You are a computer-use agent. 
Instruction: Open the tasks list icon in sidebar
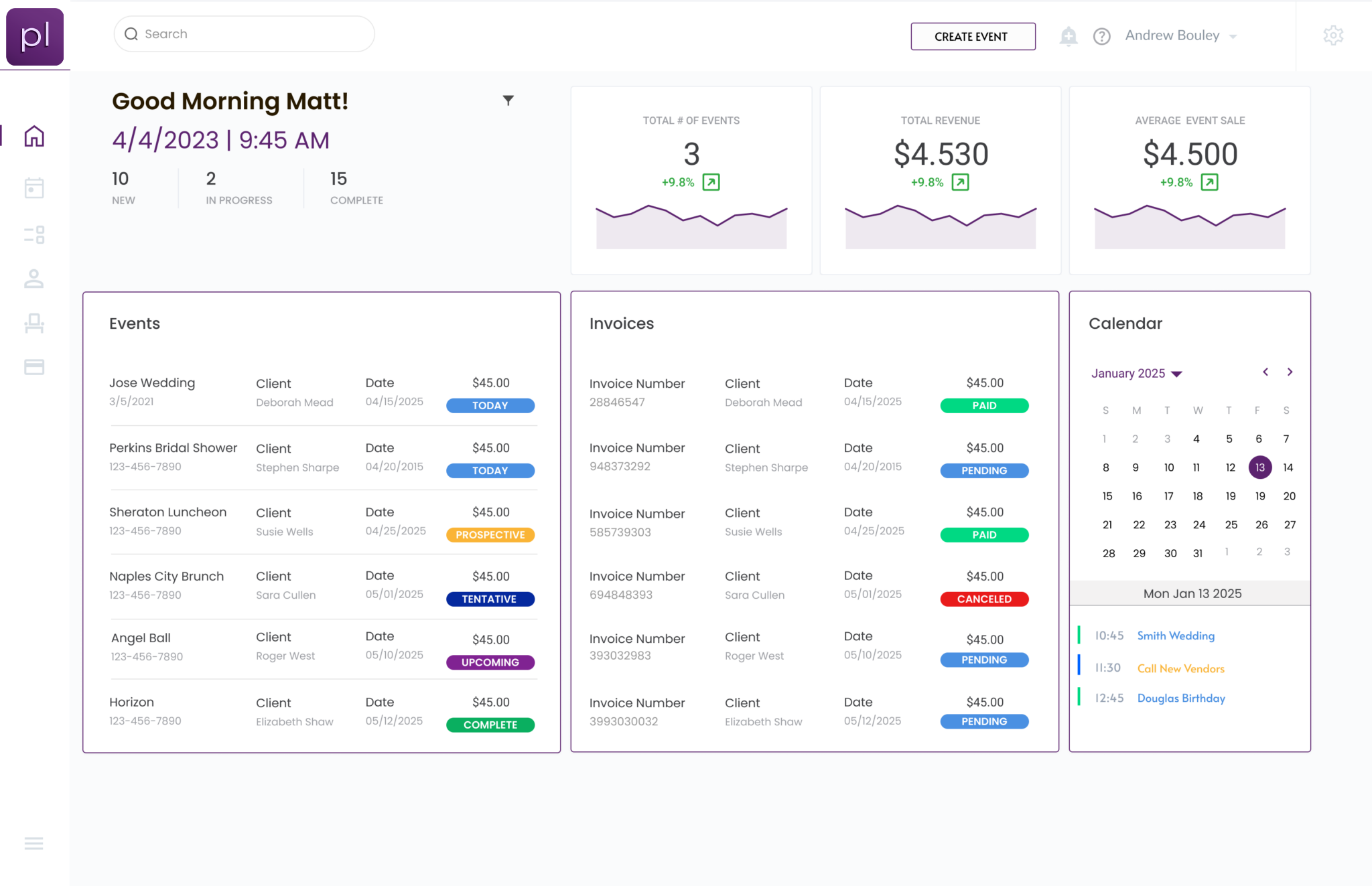pos(34,234)
